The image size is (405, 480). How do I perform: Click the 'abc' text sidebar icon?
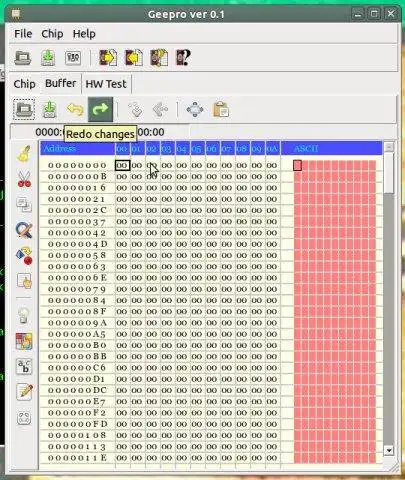24,367
